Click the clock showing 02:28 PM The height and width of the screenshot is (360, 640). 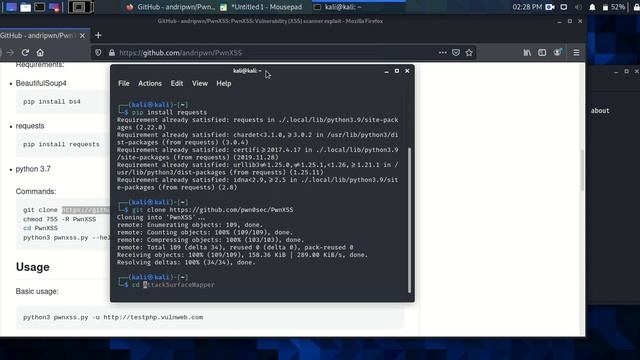pyautogui.click(x=527, y=7)
